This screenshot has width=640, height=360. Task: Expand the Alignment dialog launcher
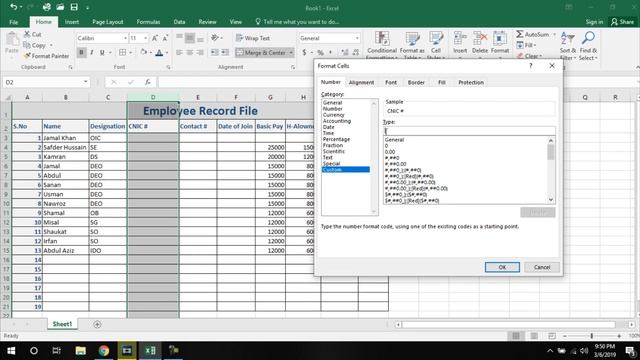tap(293, 67)
